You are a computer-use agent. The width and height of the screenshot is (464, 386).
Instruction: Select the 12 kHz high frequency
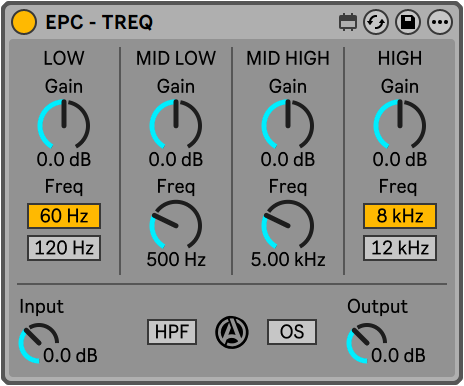tap(400, 248)
